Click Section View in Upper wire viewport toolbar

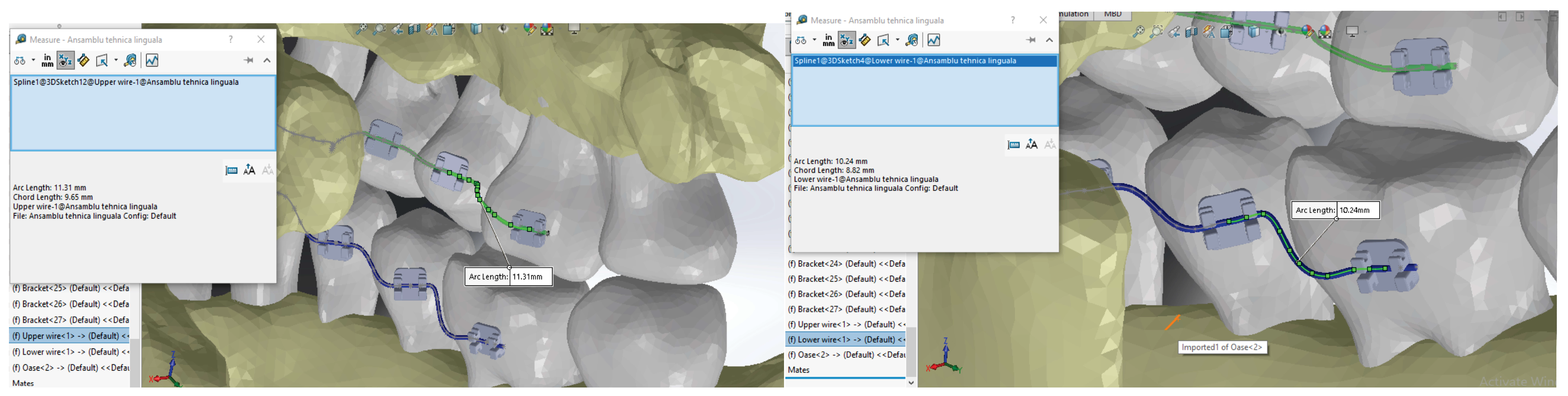[x=414, y=29]
